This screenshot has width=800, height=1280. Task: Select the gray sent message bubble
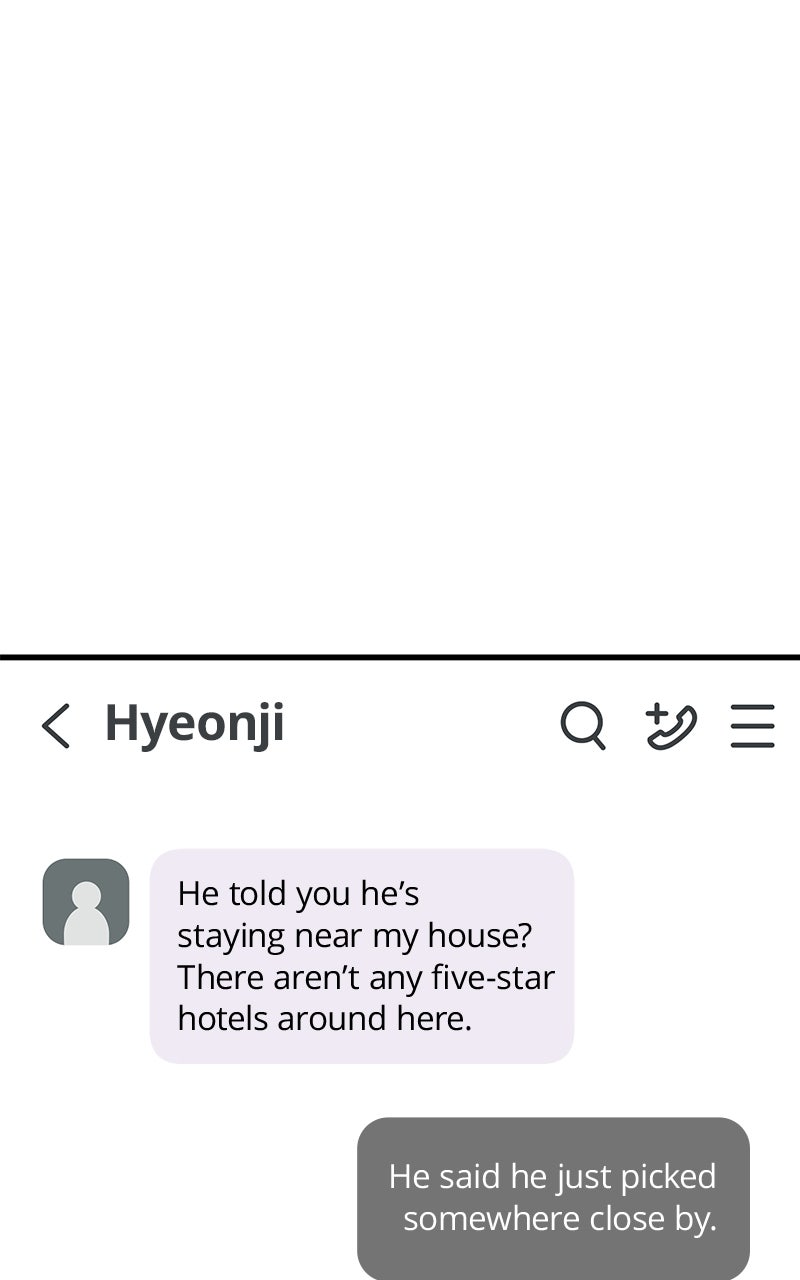point(553,1198)
